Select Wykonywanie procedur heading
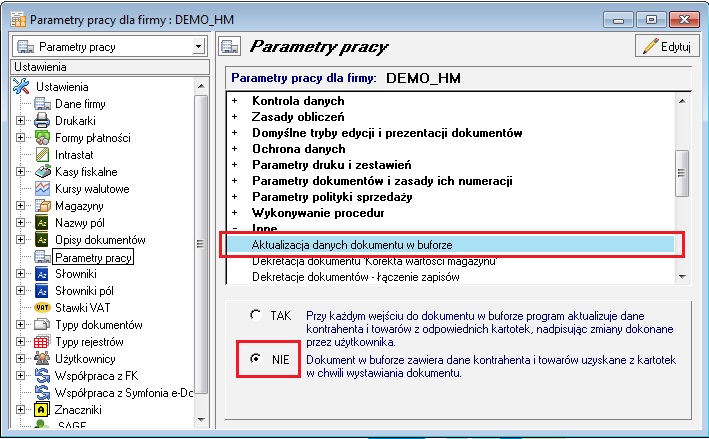The width and height of the screenshot is (709, 439). tap(318, 213)
